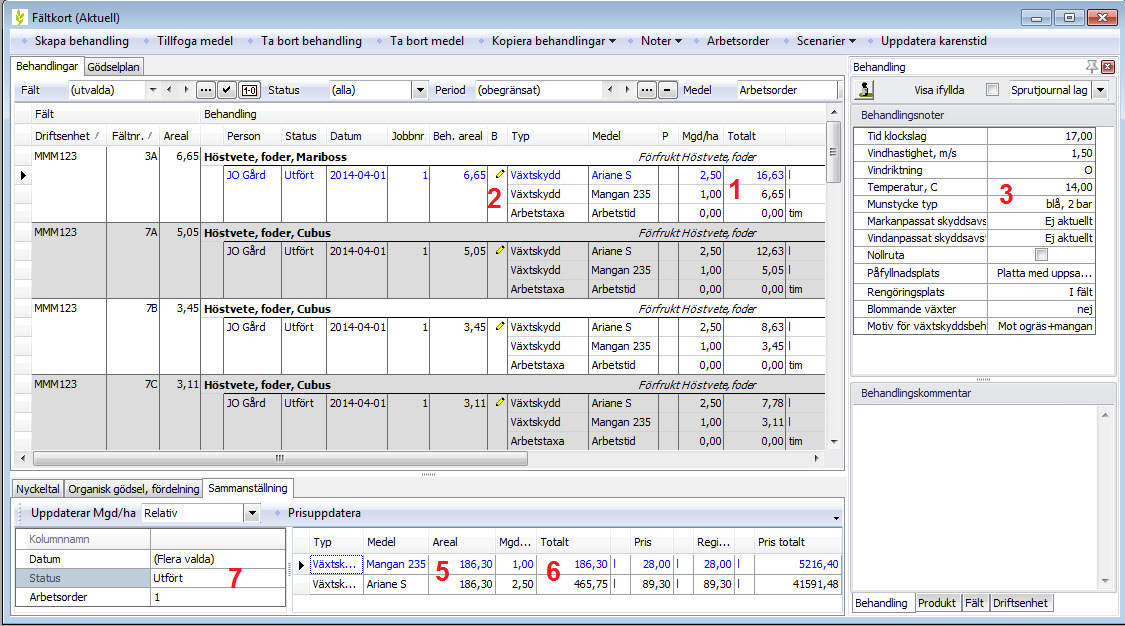Screen dimensions: 1125x626
Task: Pin the Behandling side panel
Action: click(1091, 67)
